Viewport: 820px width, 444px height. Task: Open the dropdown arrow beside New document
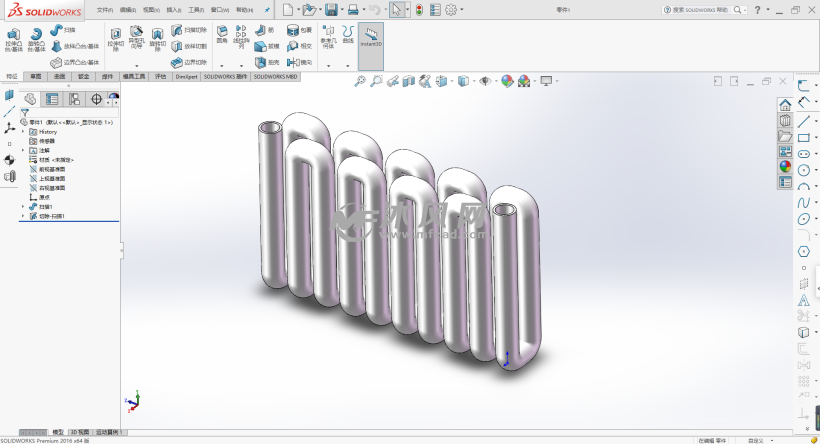[x=299, y=9]
